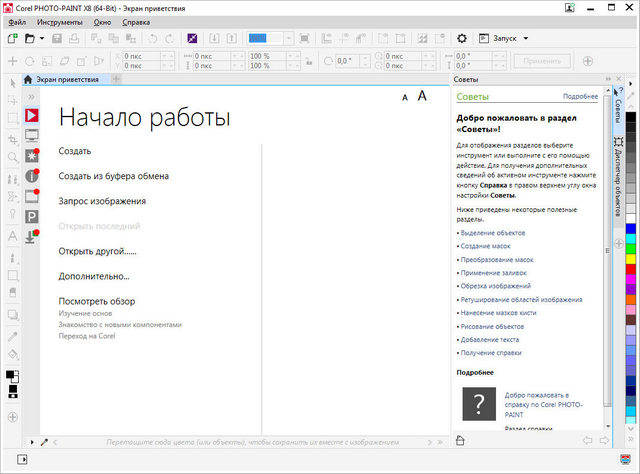The width and height of the screenshot is (640, 474).
Task: Click the Get Started icon in welcome sidebar
Action: (31, 116)
